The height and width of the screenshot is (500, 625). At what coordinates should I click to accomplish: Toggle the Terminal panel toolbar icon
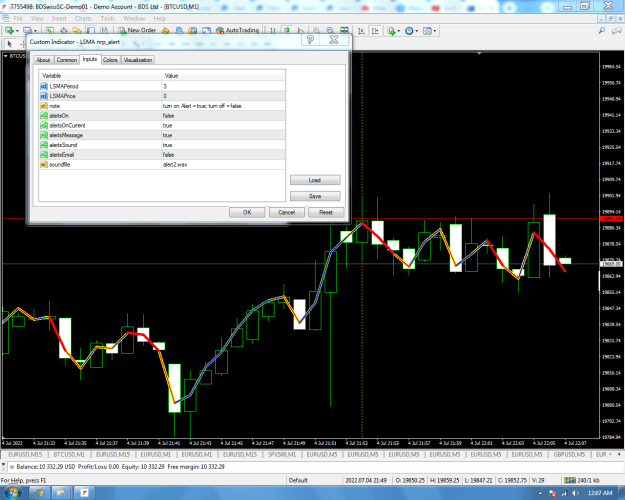90,30
